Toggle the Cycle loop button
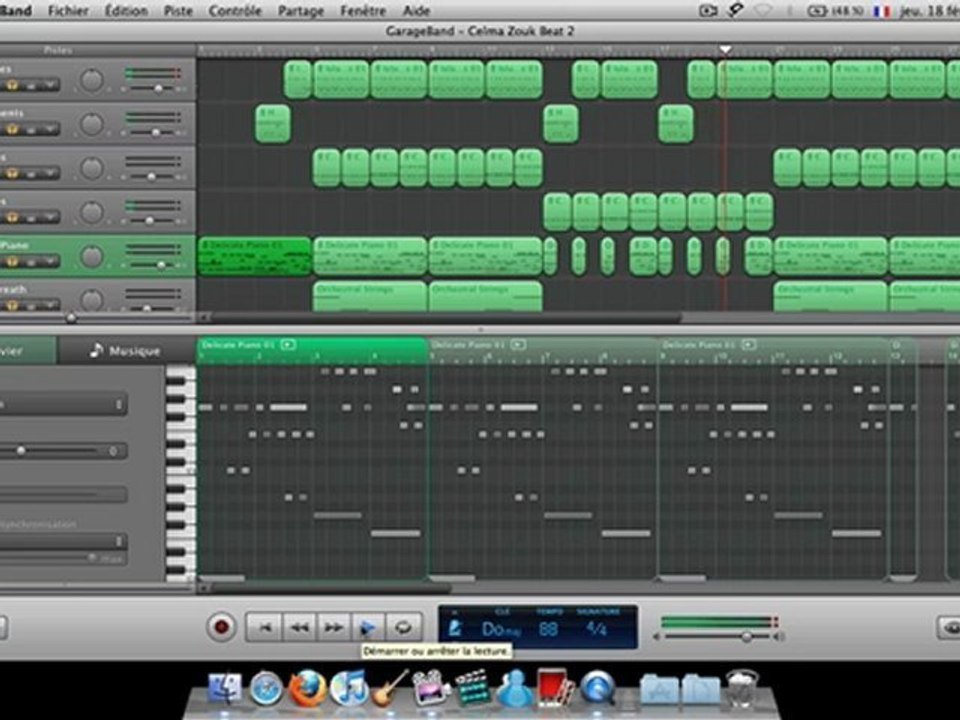 pyautogui.click(x=403, y=628)
